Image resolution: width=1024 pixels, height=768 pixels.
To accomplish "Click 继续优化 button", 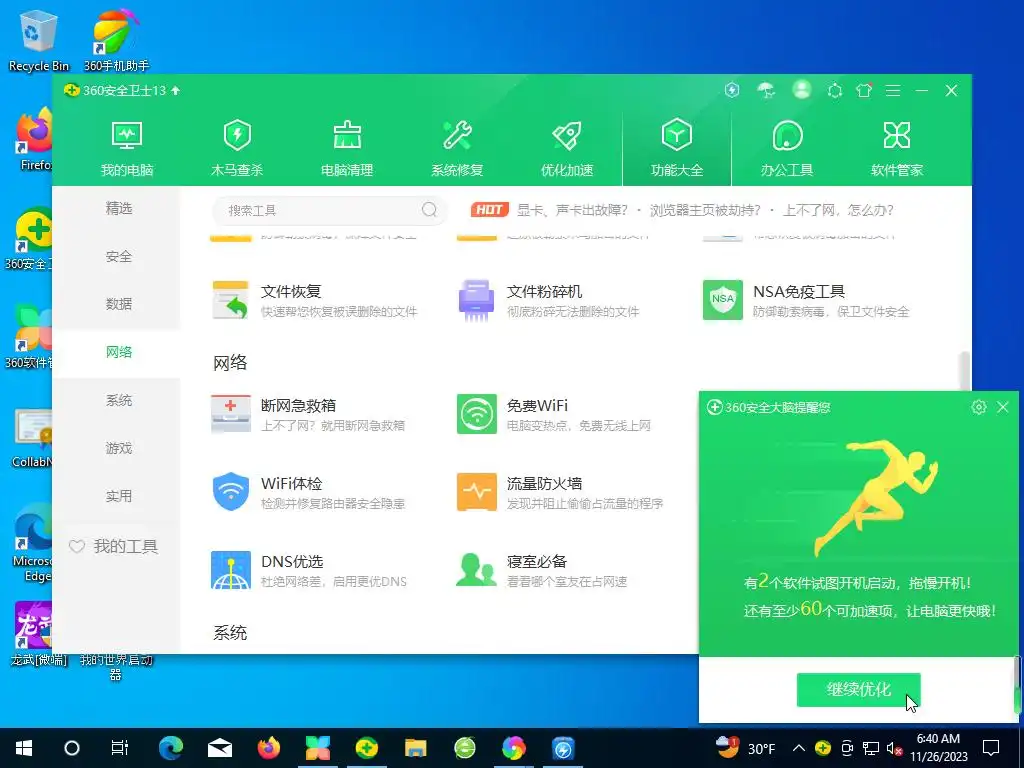I will tap(859, 690).
